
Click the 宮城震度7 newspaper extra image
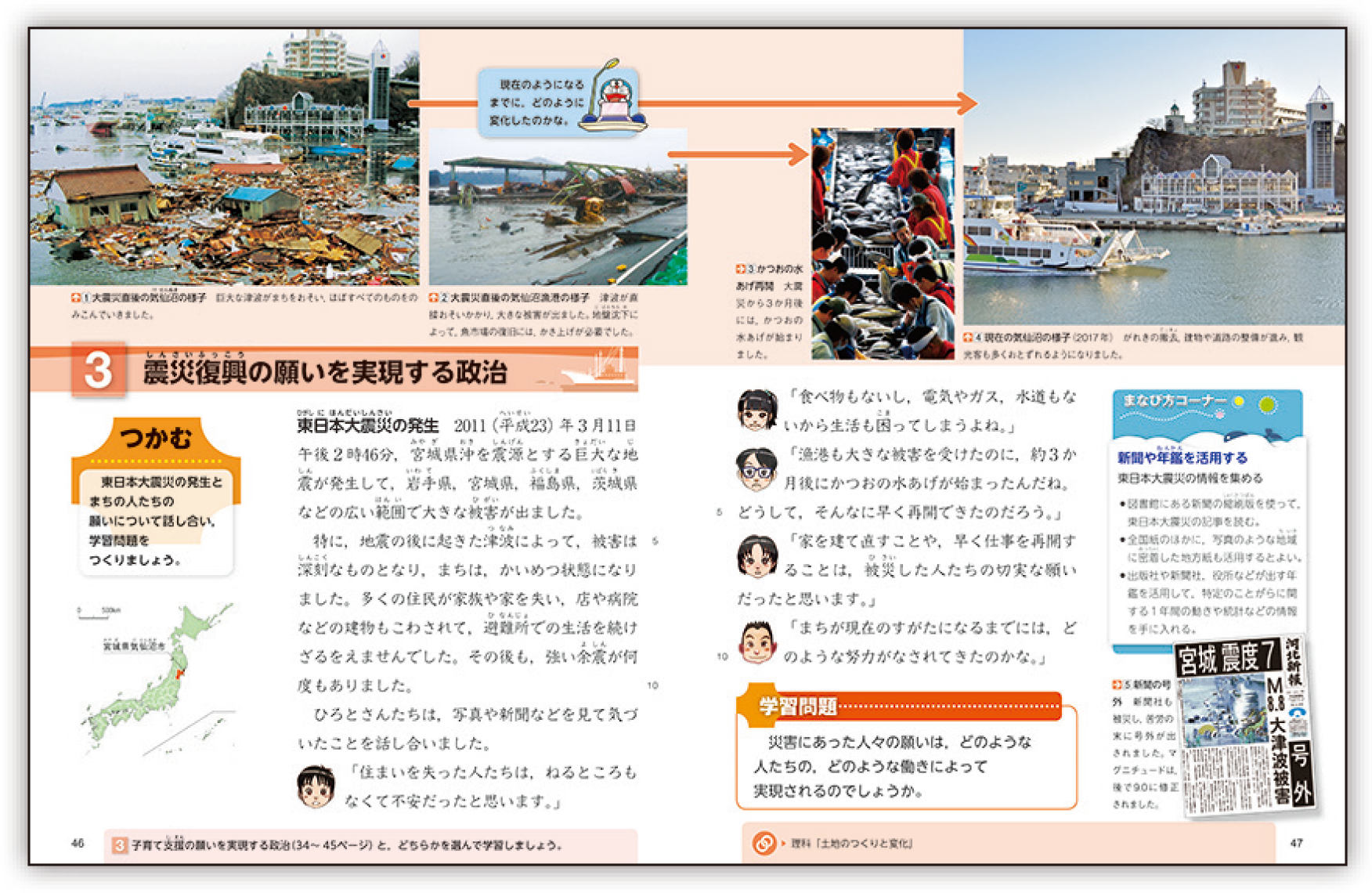click(1244, 725)
